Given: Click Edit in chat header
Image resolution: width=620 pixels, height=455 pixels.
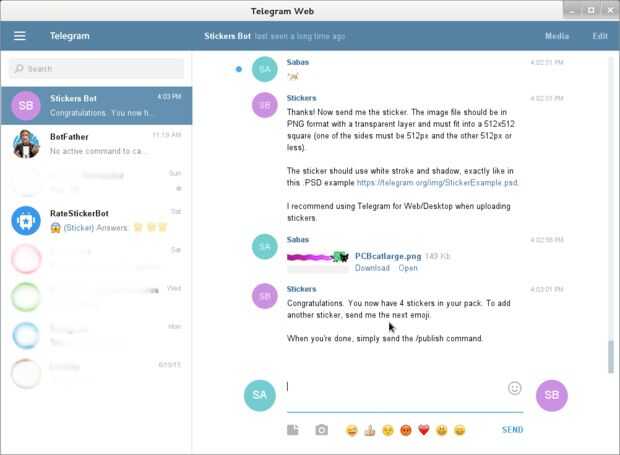Looking at the screenshot, I should [599, 36].
